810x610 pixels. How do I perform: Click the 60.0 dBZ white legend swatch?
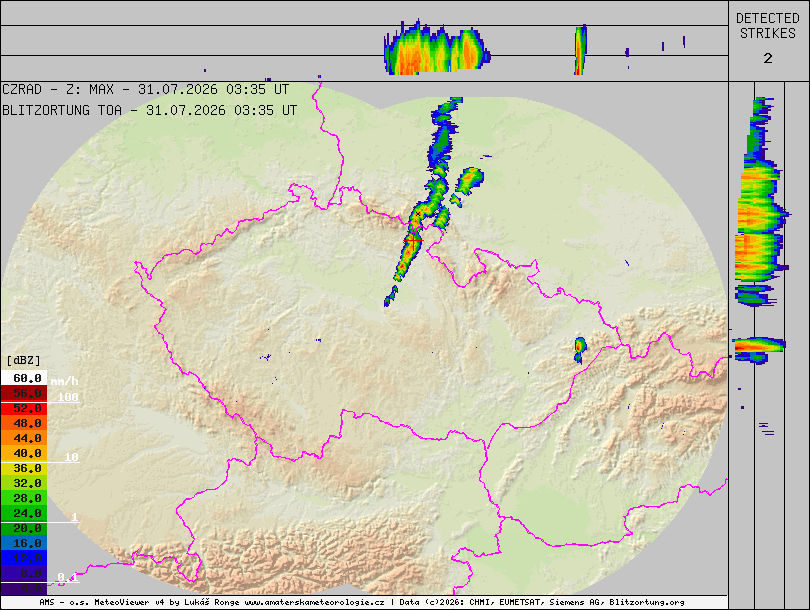click(x=24, y=378)
